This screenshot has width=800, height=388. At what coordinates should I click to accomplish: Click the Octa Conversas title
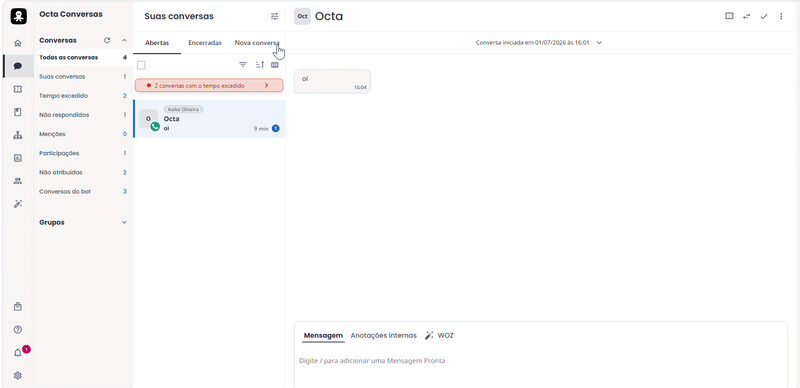tap(71, 14)
